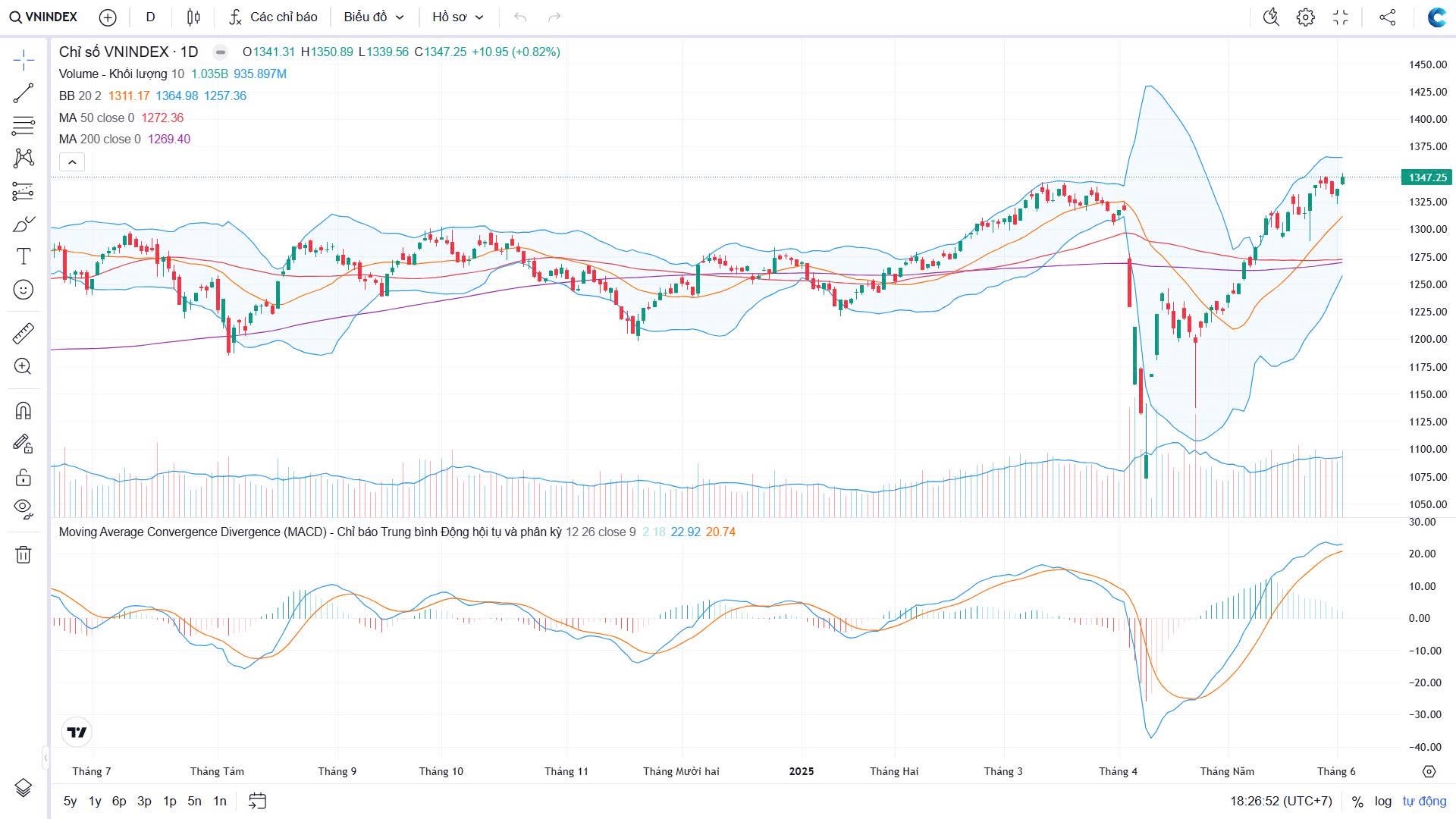Select the trend line drawing tool
Image resolution: width=1456 pixels, height=819 pixels.
coord(24,93)
